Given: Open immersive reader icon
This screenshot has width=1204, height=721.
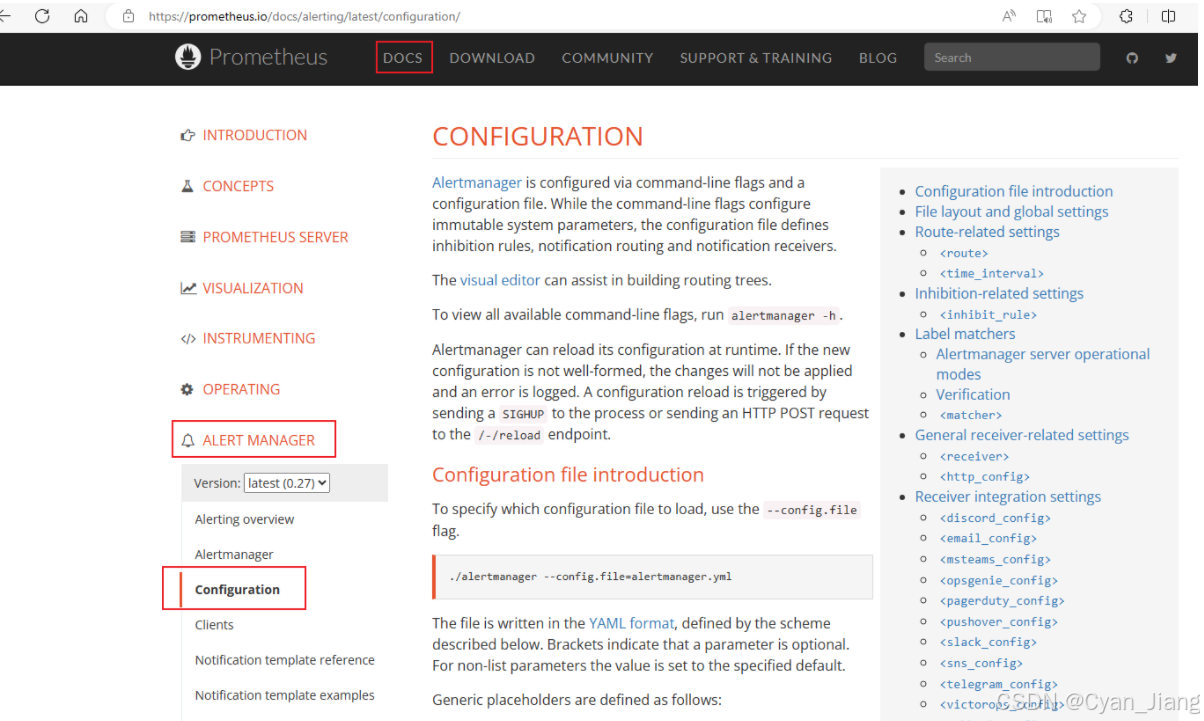Looking at the screenshot, I should [x=1044, y=16].
